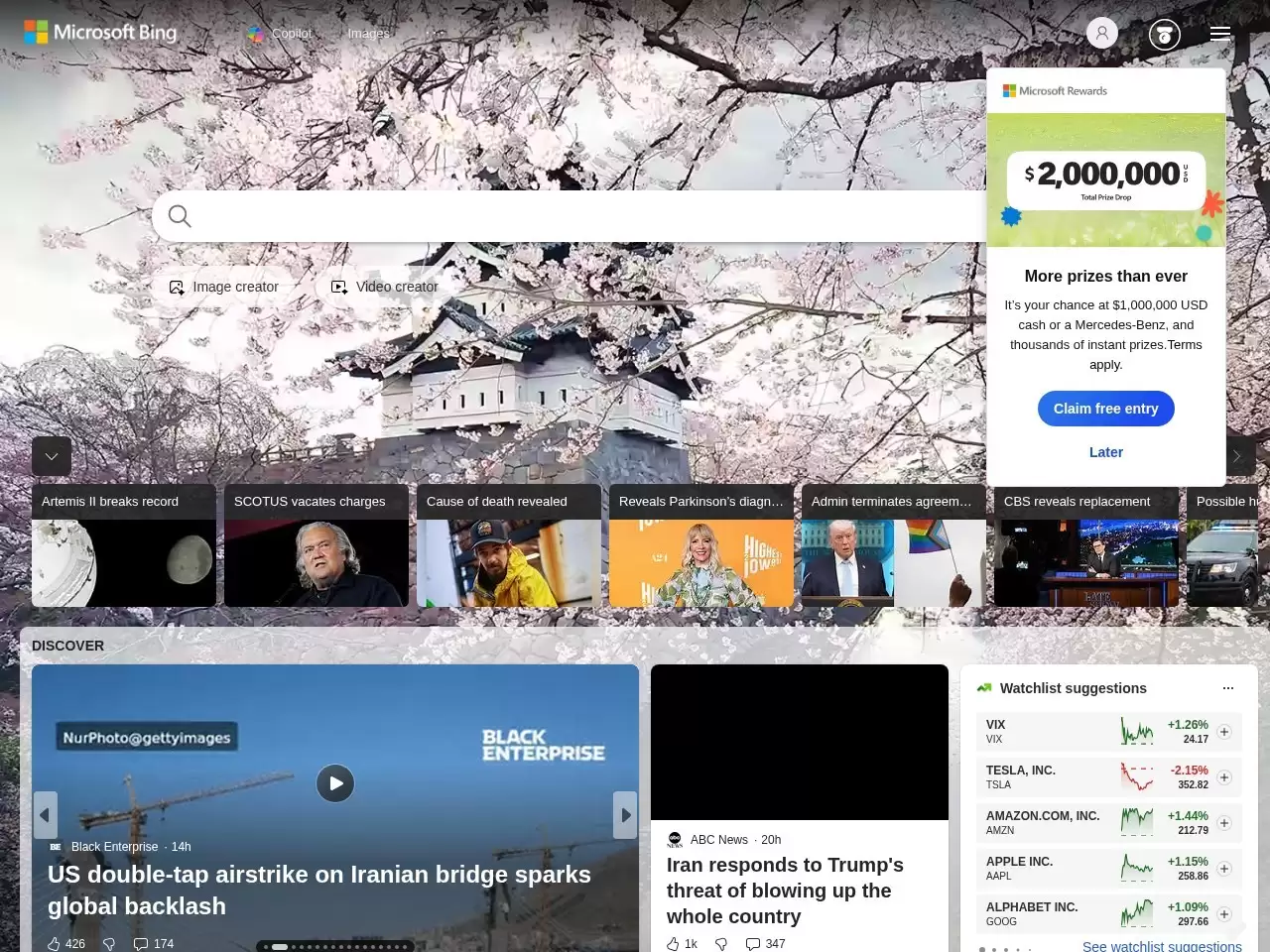Open Image creator tool
The width and height of the screenshot is (1270, 952).
tap(223, 287)
